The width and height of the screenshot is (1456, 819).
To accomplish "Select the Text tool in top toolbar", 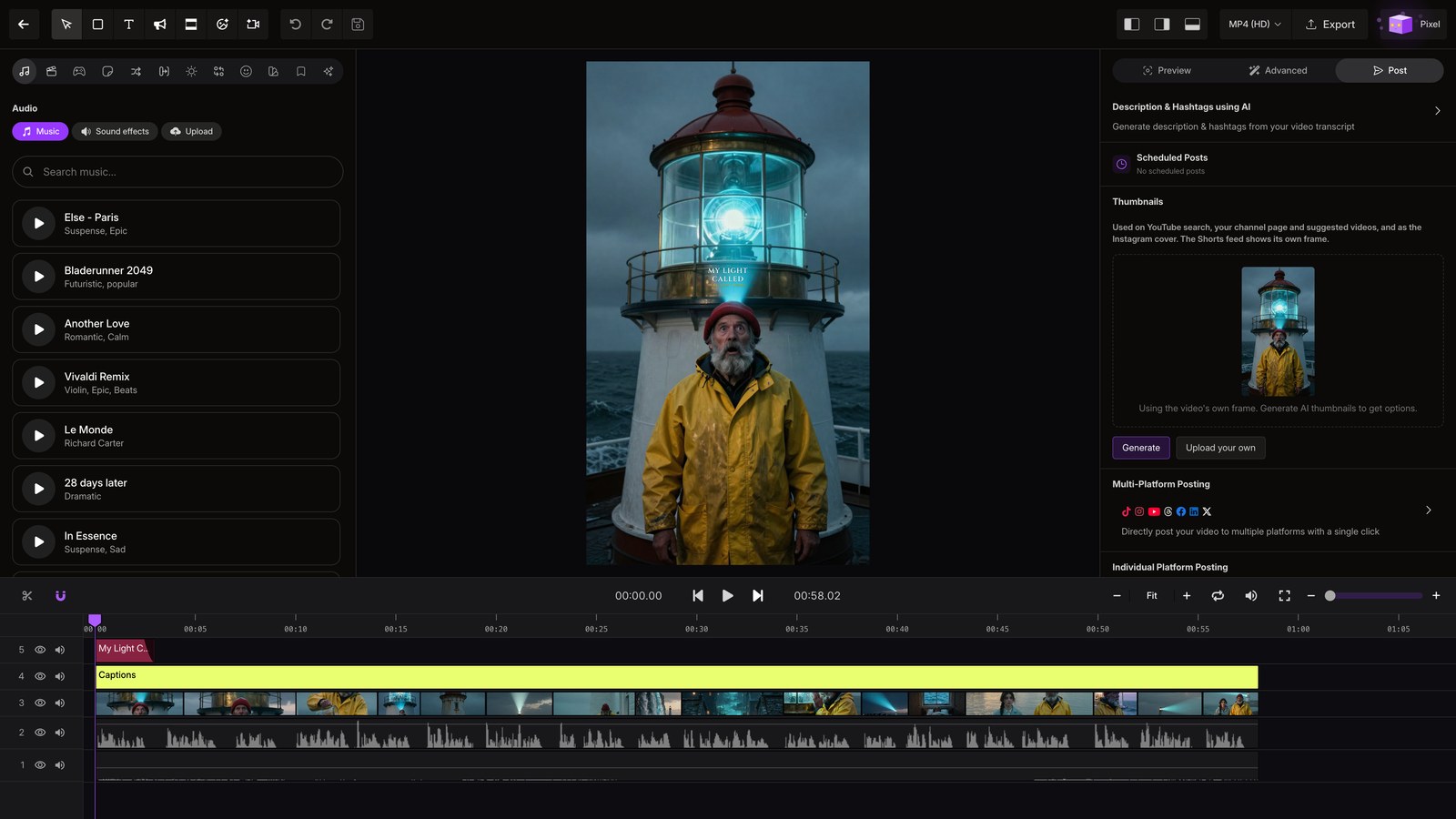I will [128, 25].
